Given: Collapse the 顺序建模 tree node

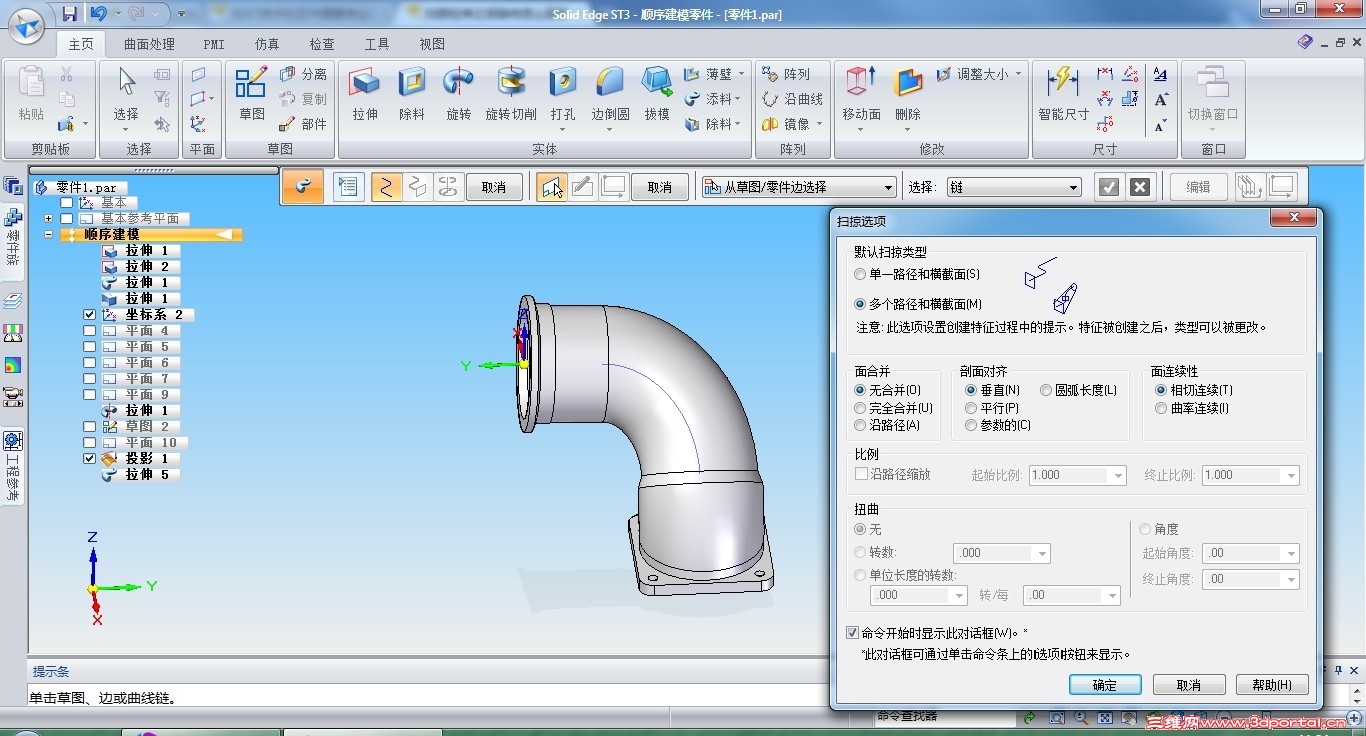Looking at the screenshot, I should [48, 235].
